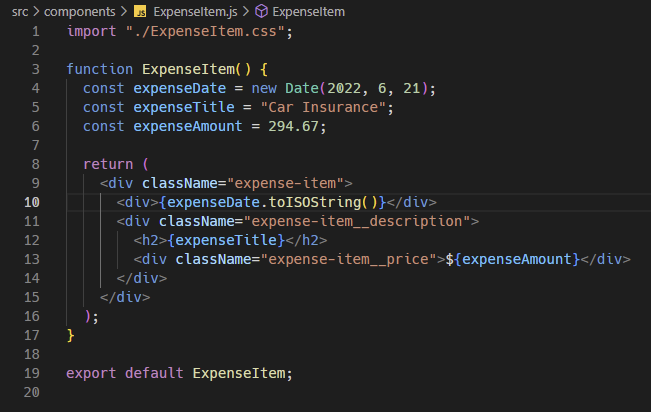Screen dimensions: 651x412
Task: Click the export default ExpenseItem statement
Action: pos(179,373)
